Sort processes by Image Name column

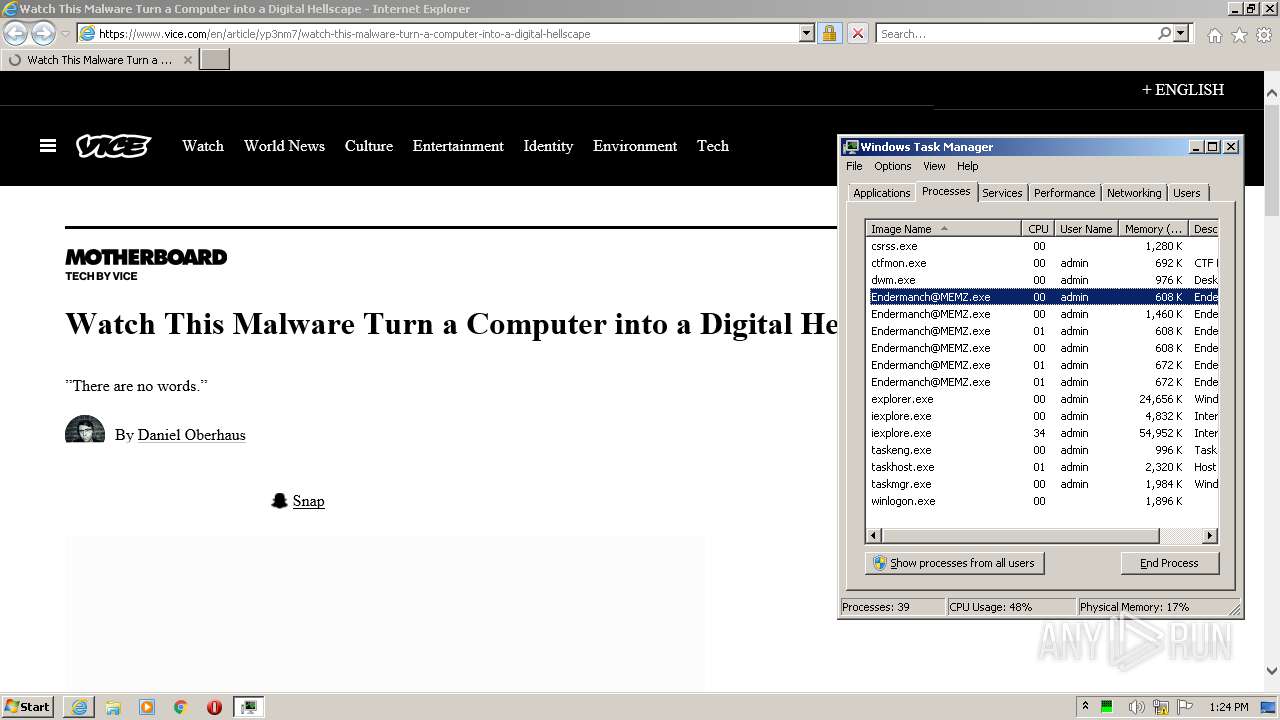pos(944,229)
